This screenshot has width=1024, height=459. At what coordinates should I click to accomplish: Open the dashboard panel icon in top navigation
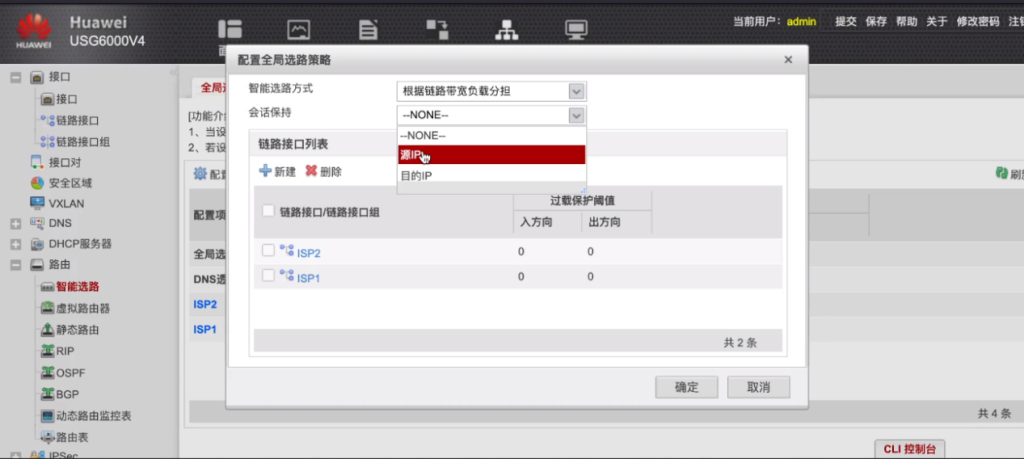pyautogui.click(x=230, y=29)
